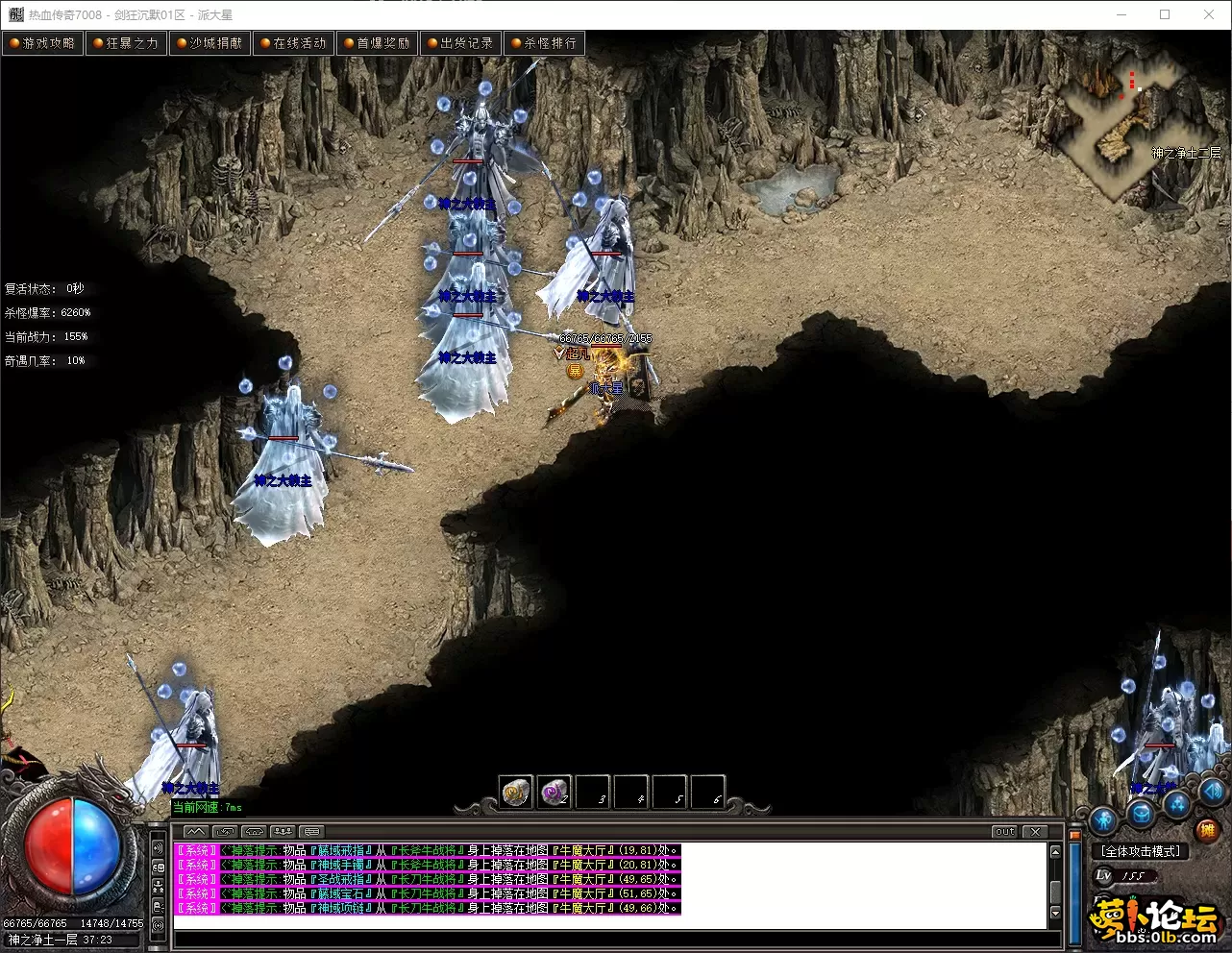Toggle the sound speaker round icon
1232x953 pixels.
coord(1213,791)
